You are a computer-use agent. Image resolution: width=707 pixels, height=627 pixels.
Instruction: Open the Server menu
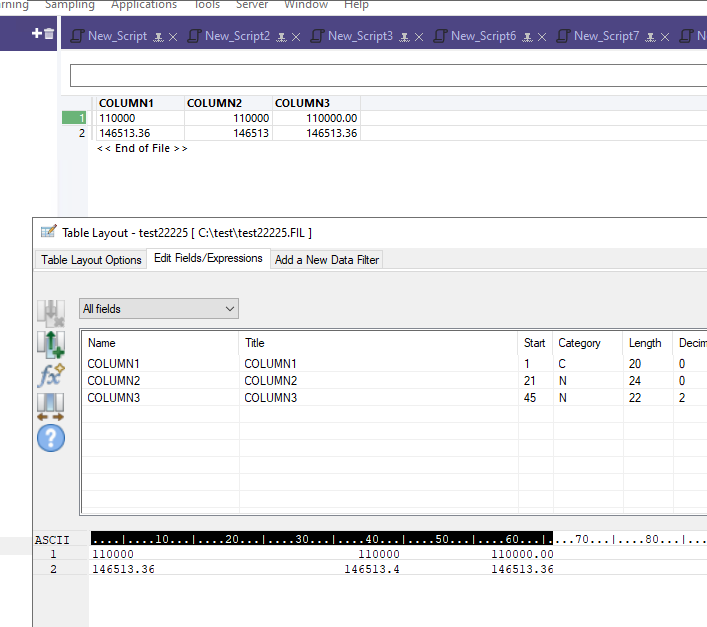coord(252,5)
